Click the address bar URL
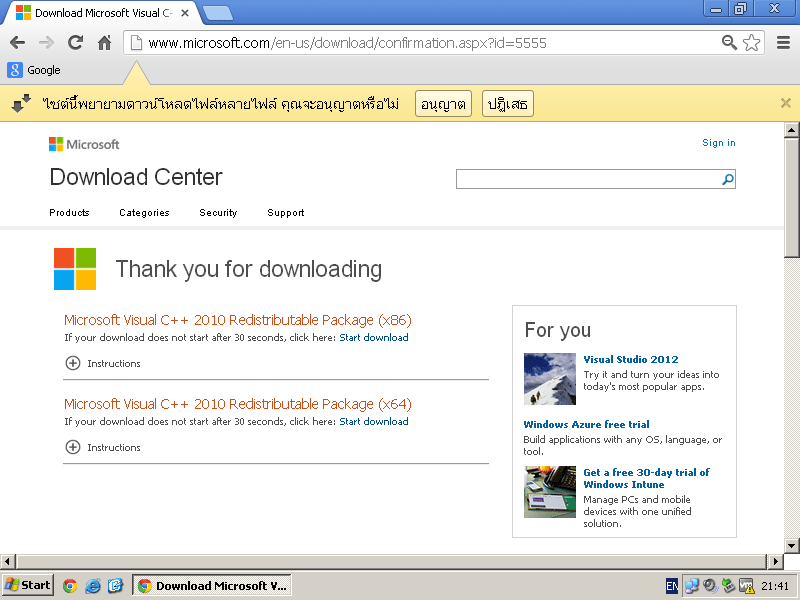The height and width of the screenshot is (600, 800). pos(347,43)
